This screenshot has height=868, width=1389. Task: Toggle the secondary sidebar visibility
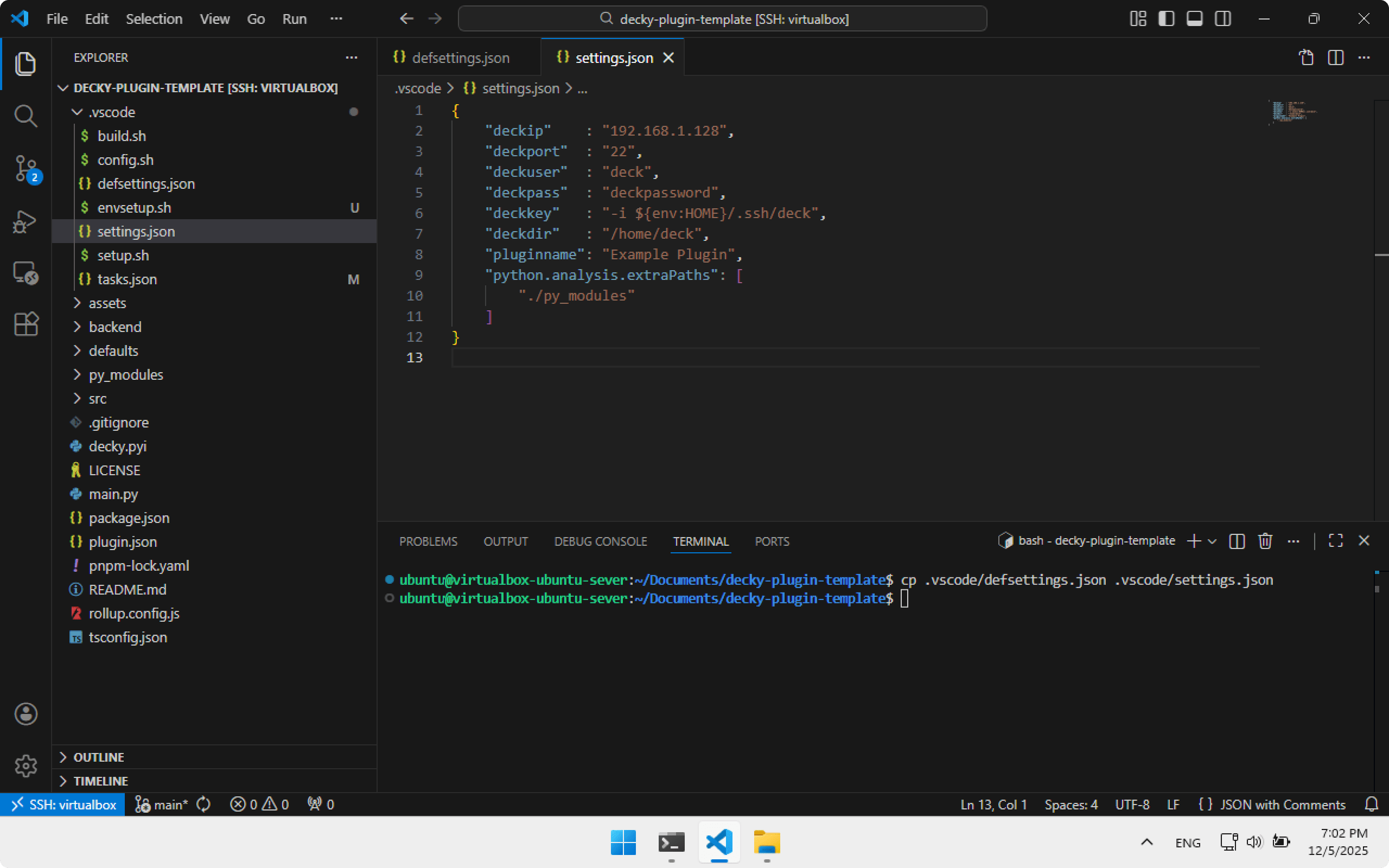pyautogui.click(x=1222, y=19)
